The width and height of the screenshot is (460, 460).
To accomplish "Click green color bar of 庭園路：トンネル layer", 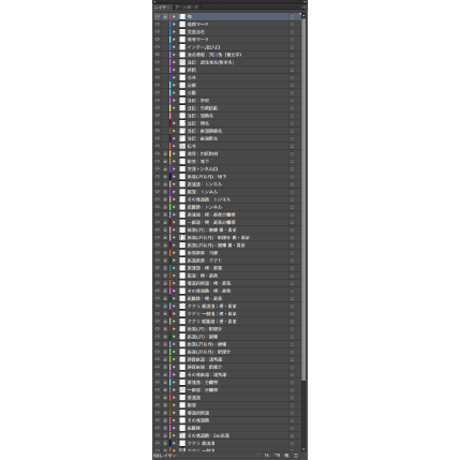I will click(170, 207).
